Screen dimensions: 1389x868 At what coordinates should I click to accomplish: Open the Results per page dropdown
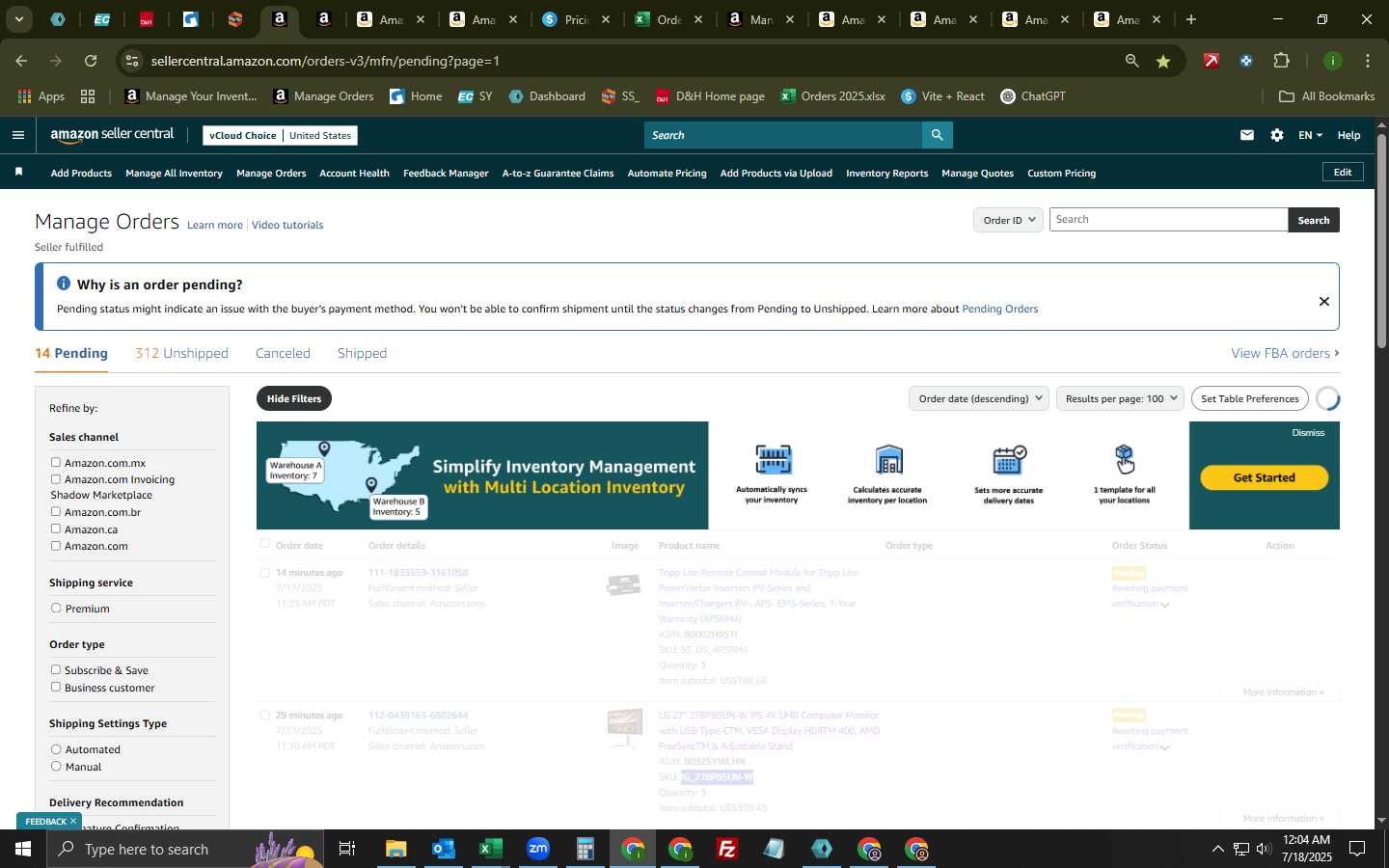1120,398
